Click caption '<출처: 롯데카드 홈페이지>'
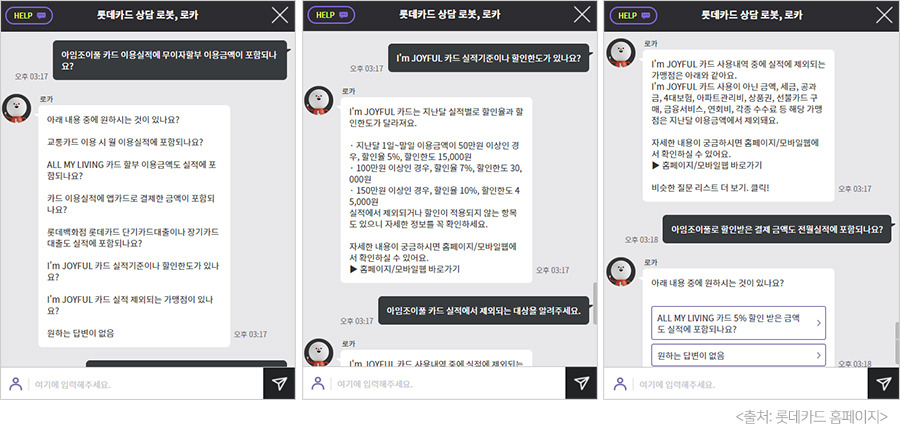The image size is (900, 435). tap(812, 417)
